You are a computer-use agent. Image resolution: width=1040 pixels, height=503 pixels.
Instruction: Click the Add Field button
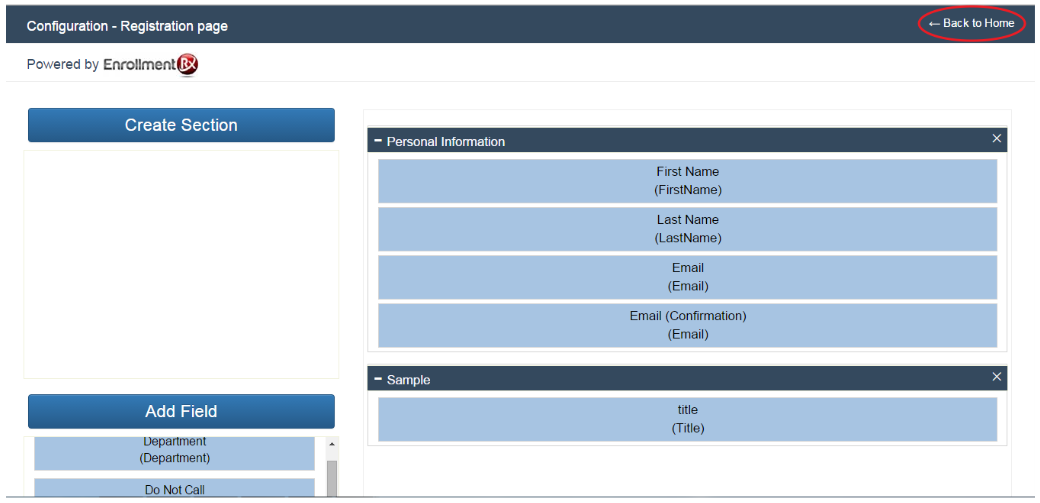pyautogui.click(x=181, y=411)
